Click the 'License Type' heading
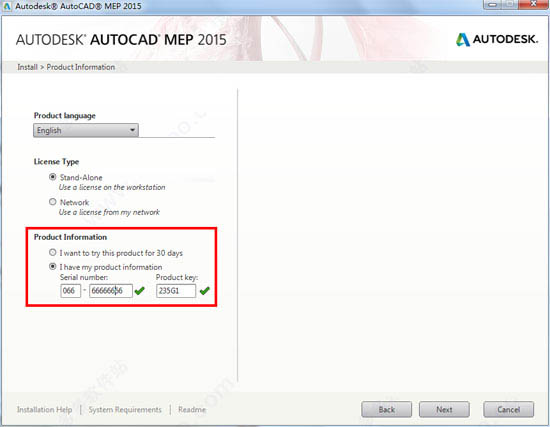Image resolution: width=550 pixels, height=427 pixels. (56, 162)
